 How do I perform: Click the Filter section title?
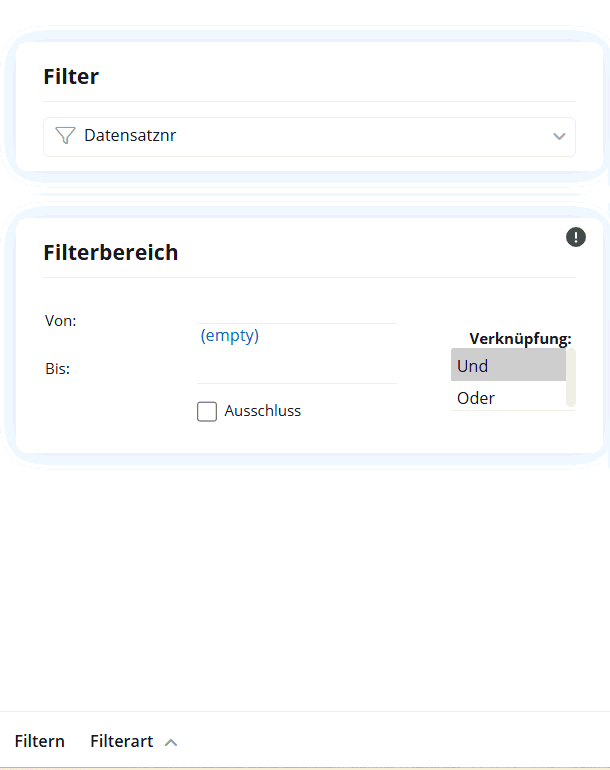tap(71, 77)
